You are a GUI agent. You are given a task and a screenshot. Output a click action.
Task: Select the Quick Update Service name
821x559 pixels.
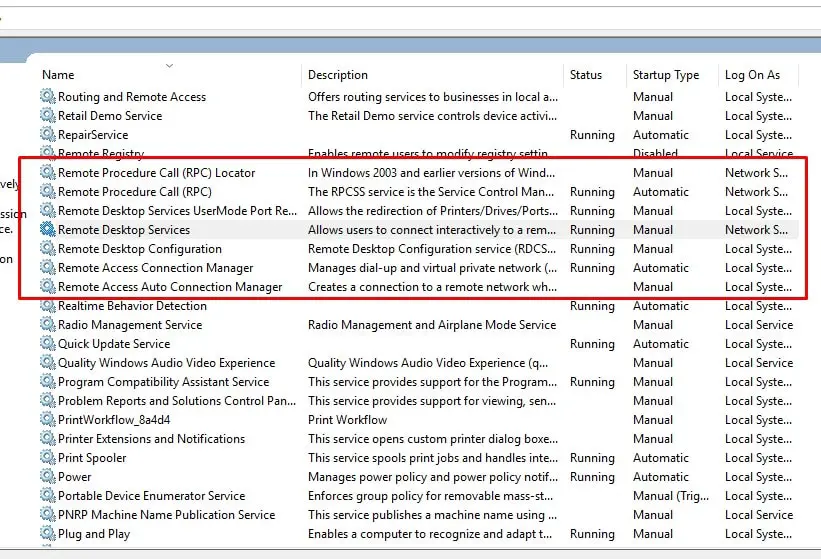click(114, 344)
